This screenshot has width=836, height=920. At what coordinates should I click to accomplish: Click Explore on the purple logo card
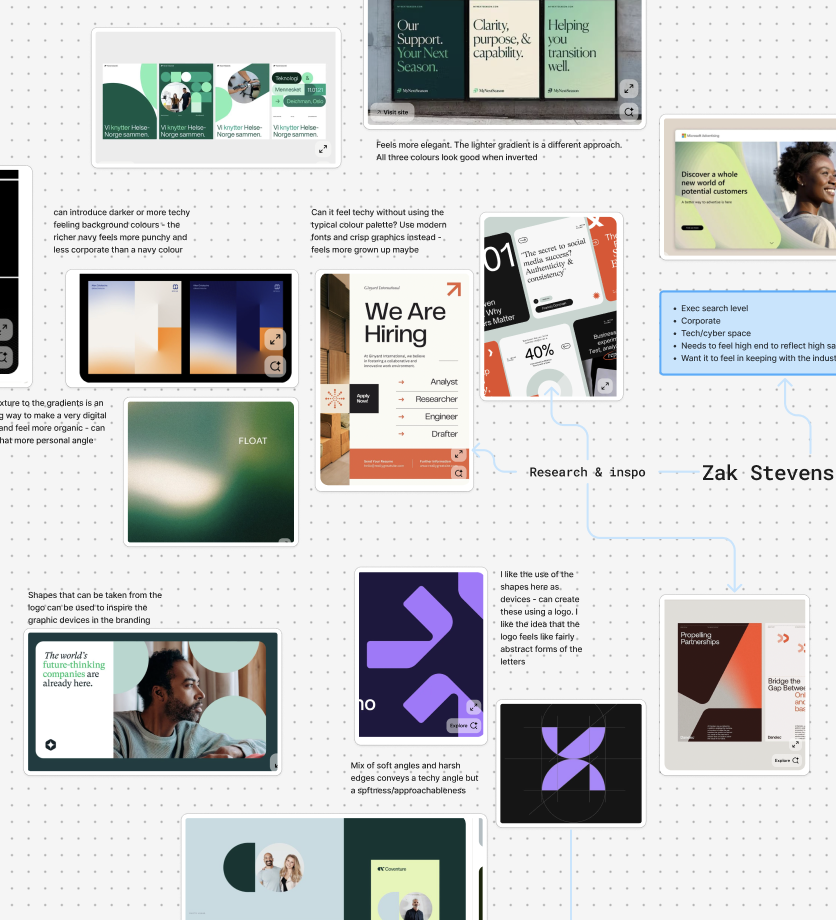click(x=457, y=726)
